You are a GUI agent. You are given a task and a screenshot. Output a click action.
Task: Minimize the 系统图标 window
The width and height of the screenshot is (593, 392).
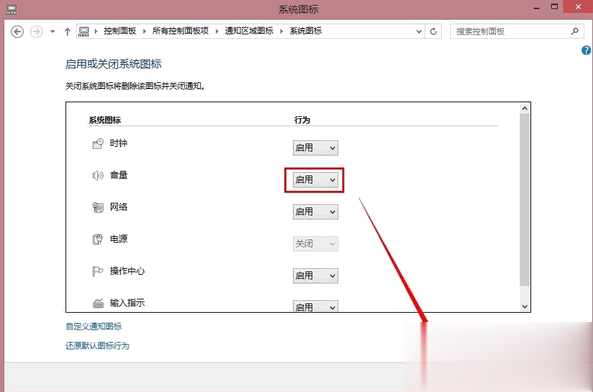[536, 8]
